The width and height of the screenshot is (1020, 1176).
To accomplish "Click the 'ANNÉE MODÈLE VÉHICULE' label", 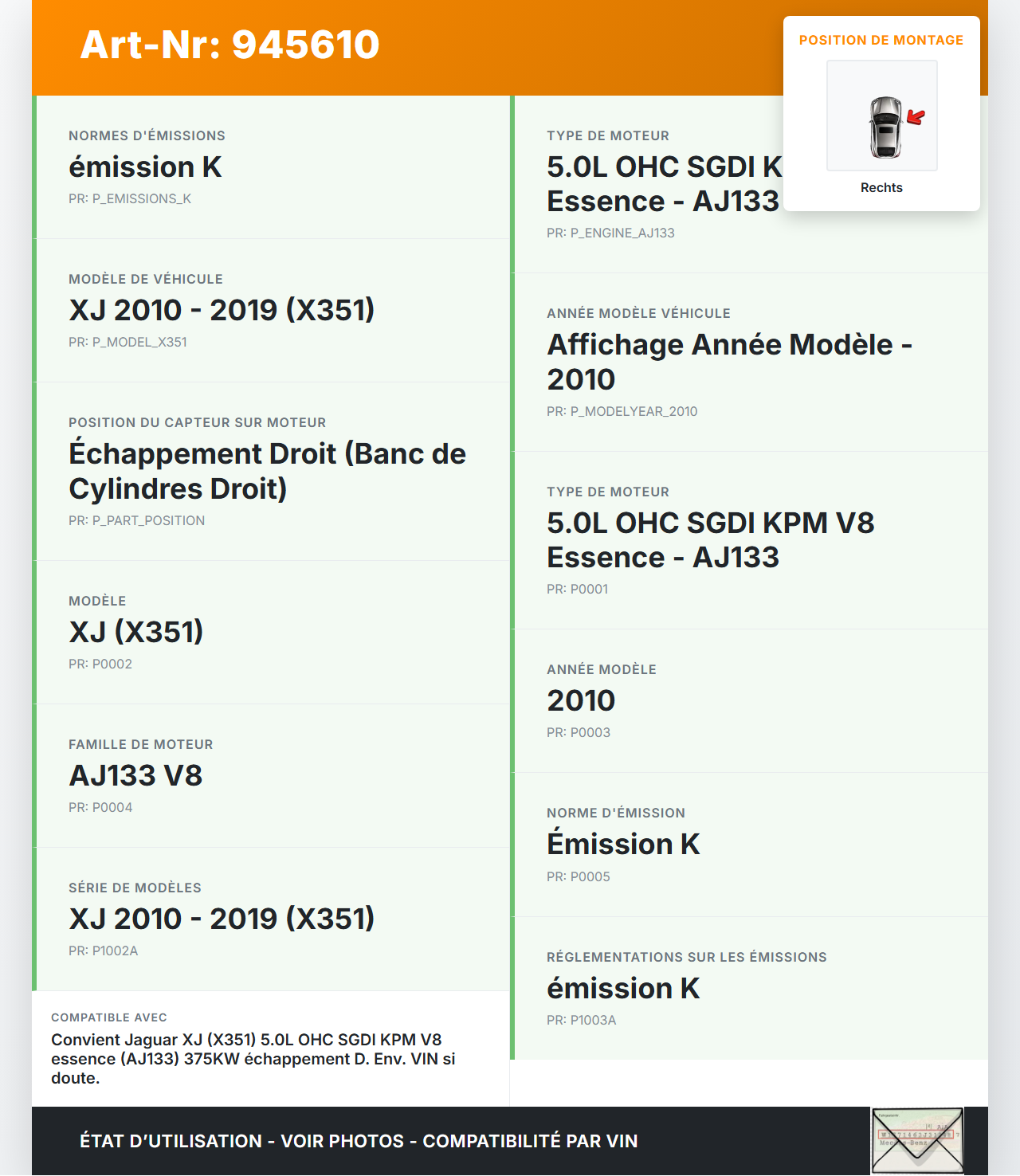I will pyautogui.click(x=638, y=313).
